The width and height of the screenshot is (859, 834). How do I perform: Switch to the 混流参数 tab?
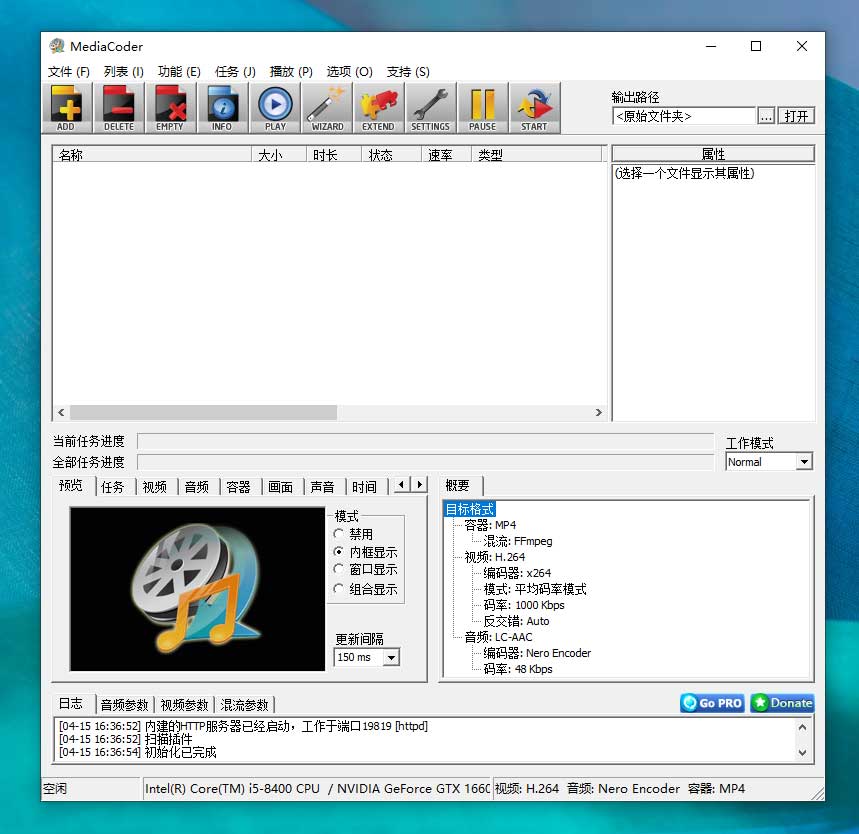pos(244,705)
